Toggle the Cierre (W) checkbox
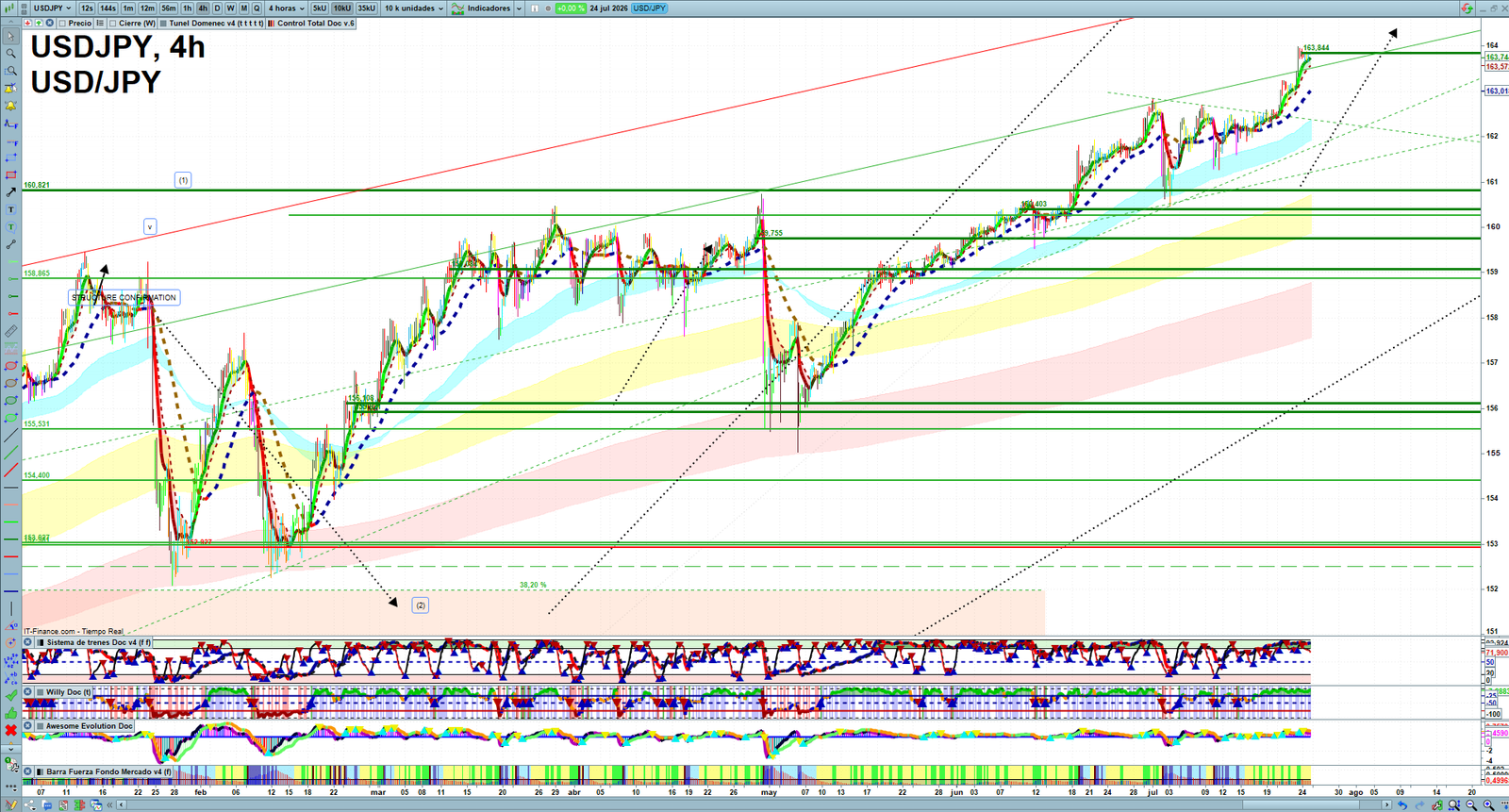Screen dimensions: 1509x812 pos(113,24)
